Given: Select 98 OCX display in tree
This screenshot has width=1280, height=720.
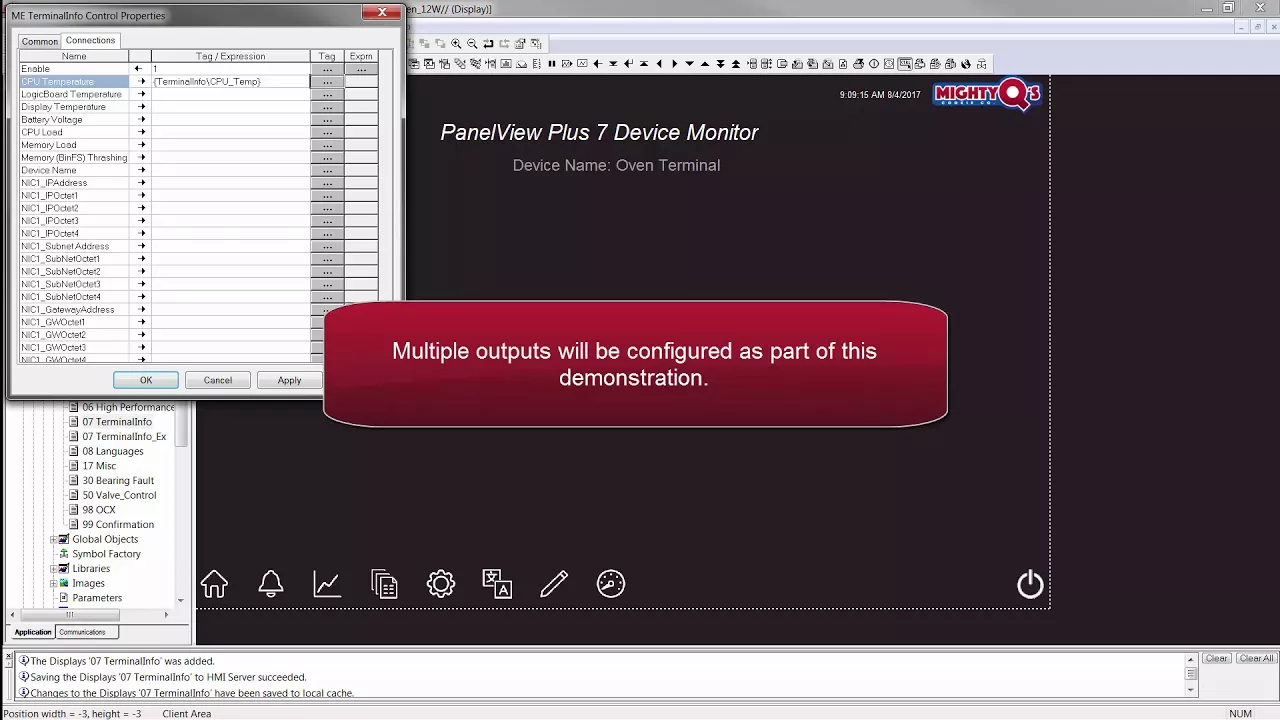Looking at the screenshot, I should (x=99, y=510).
